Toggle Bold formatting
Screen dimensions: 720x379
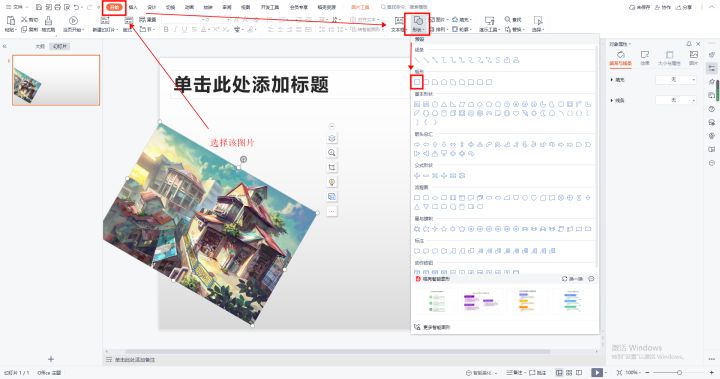tap(166, 29)
